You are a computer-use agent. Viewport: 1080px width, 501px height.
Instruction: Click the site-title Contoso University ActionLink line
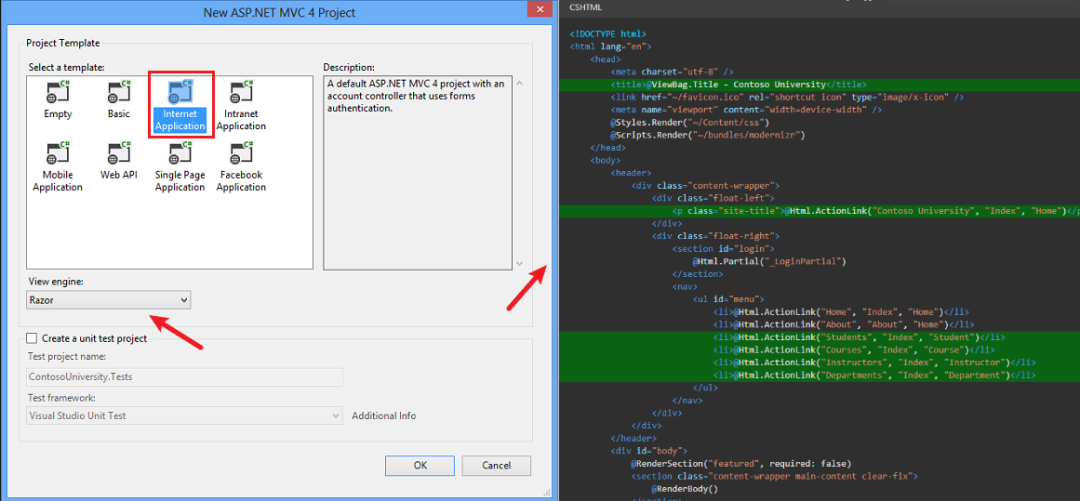(x=876, y=211)
